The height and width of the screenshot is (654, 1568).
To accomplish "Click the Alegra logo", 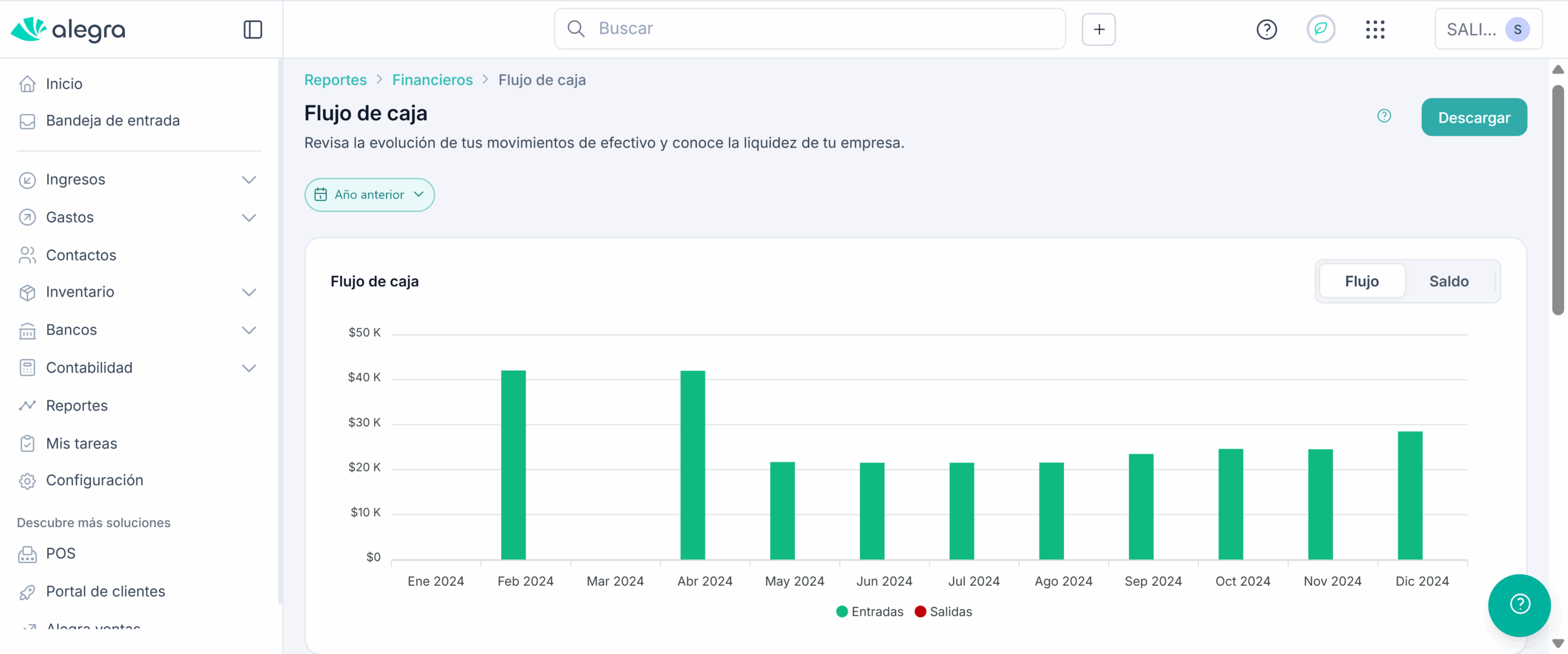I will (x=68, y=29).
